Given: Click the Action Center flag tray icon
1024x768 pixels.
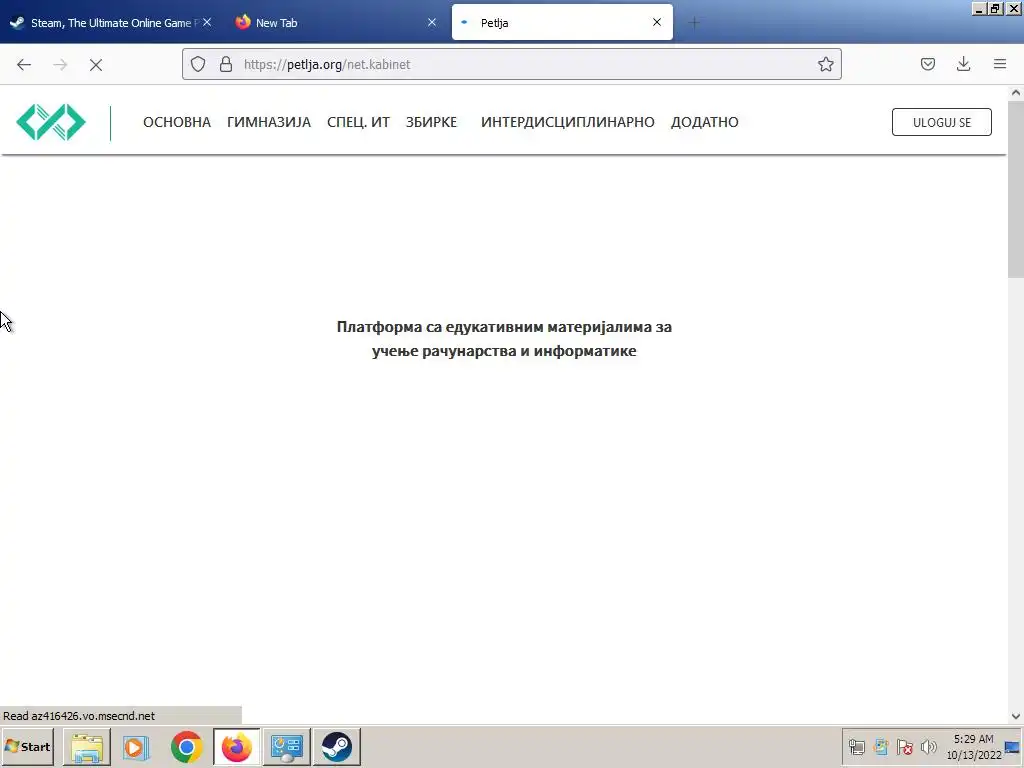Looking at the screenshot, I should click(904, 746).
